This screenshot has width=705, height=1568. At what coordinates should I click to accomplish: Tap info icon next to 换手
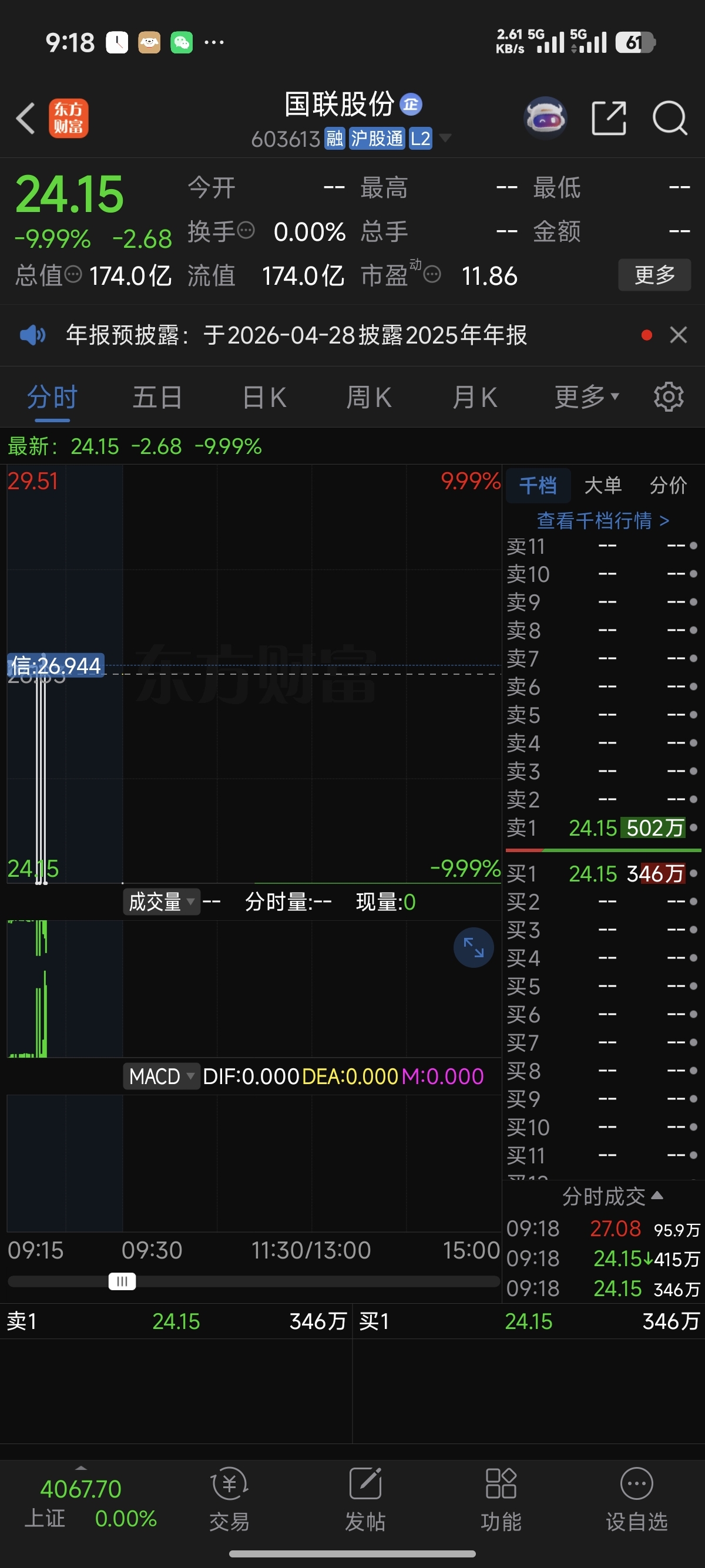pos(246,230)
